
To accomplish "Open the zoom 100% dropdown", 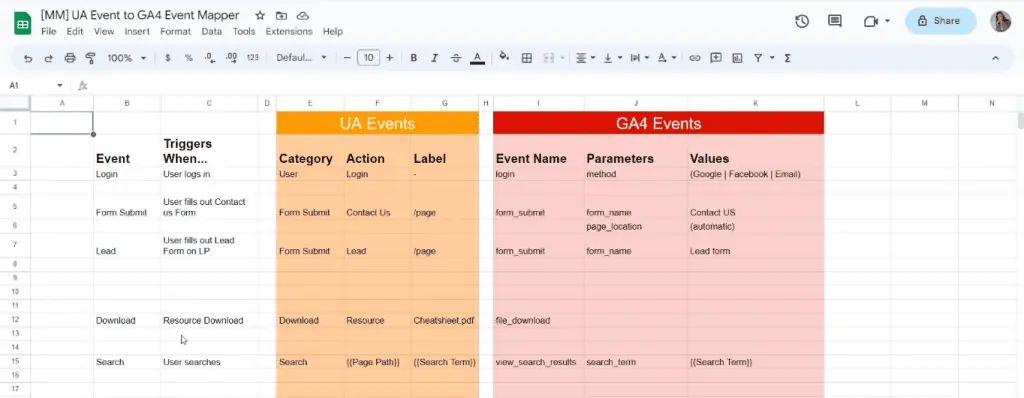I will 127,58.
